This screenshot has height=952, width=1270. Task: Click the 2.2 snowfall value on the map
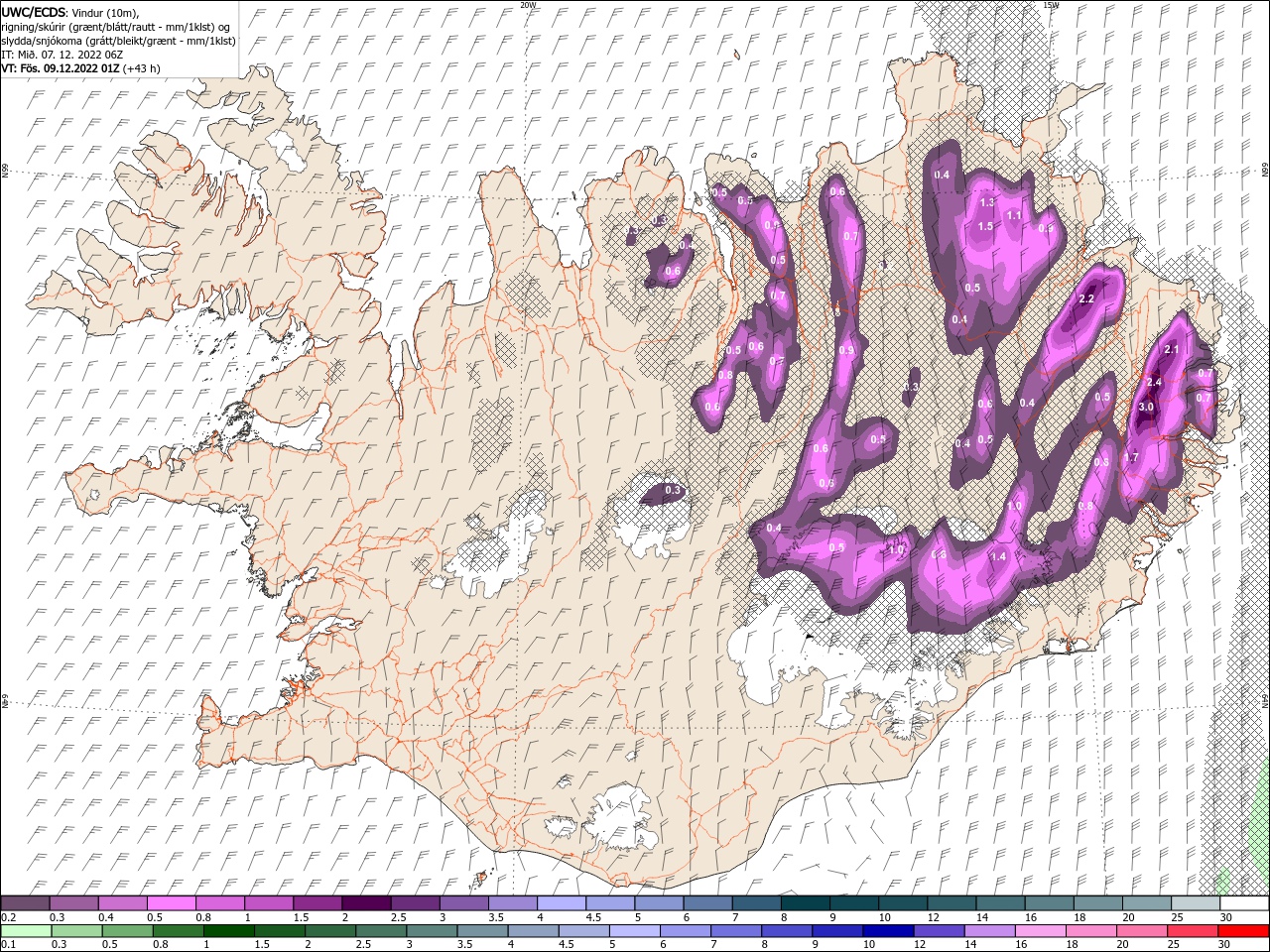coord(1085,298)
